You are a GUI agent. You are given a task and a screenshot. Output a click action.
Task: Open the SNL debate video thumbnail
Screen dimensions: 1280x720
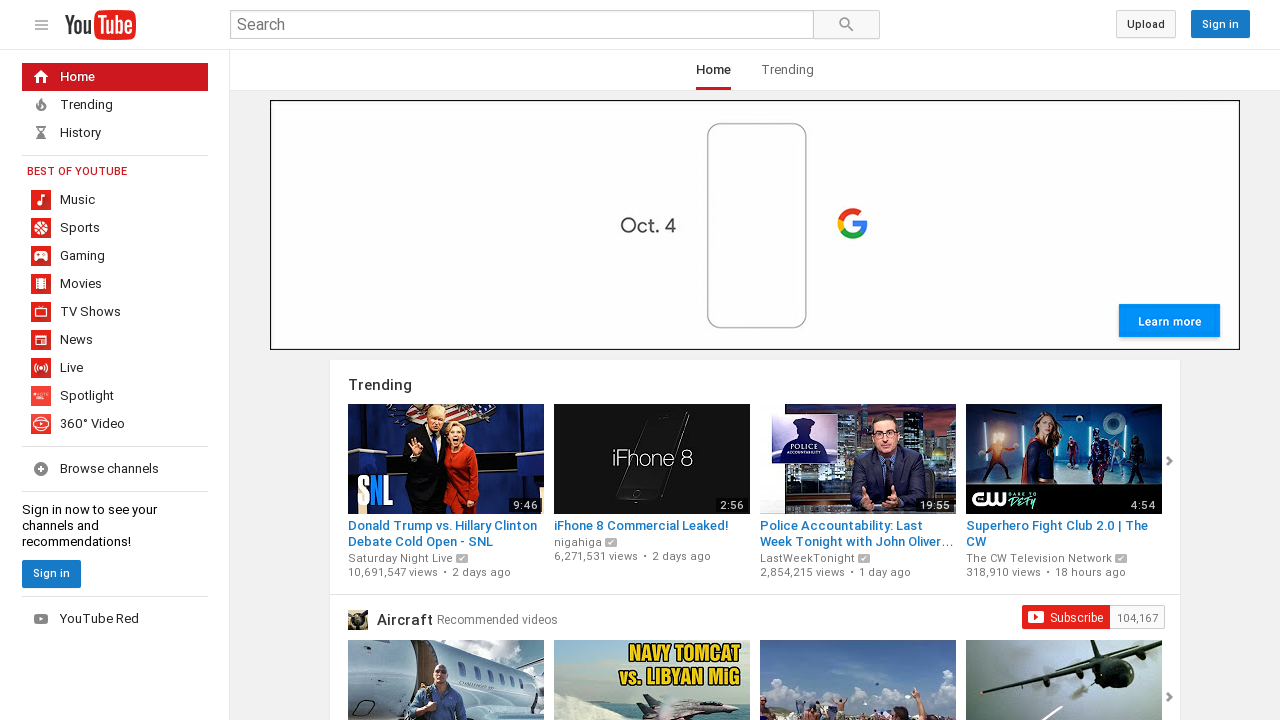(x=446, y=459)
